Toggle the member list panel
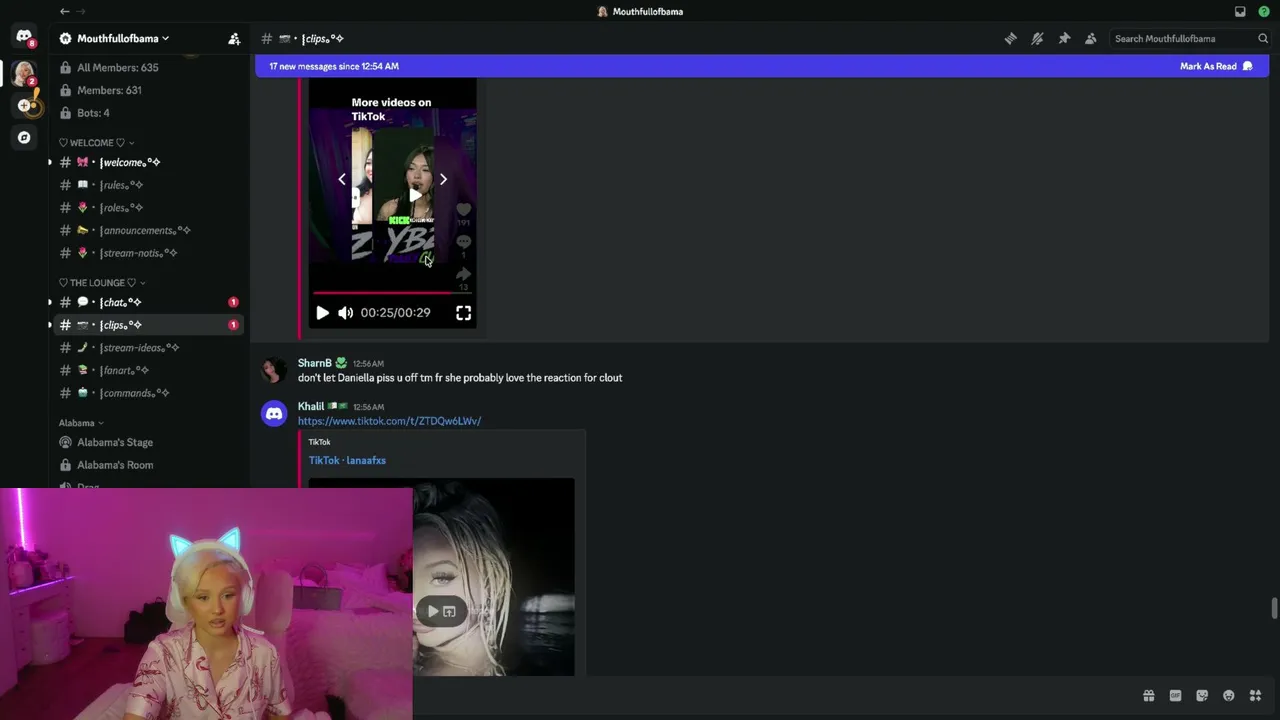 pos(1091,38)
